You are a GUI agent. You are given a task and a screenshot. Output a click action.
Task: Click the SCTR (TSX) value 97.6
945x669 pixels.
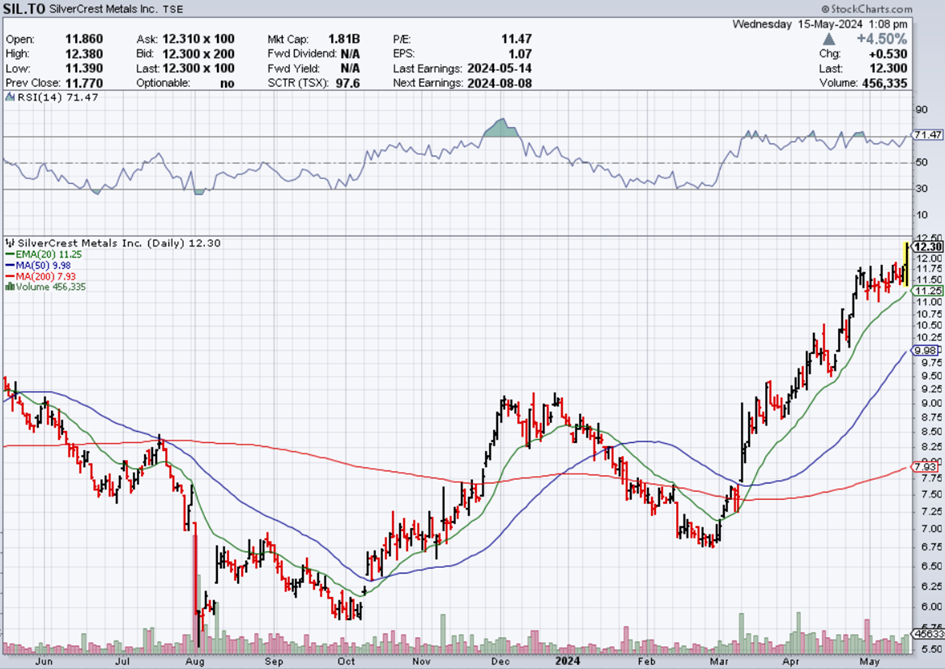[348, 83]
